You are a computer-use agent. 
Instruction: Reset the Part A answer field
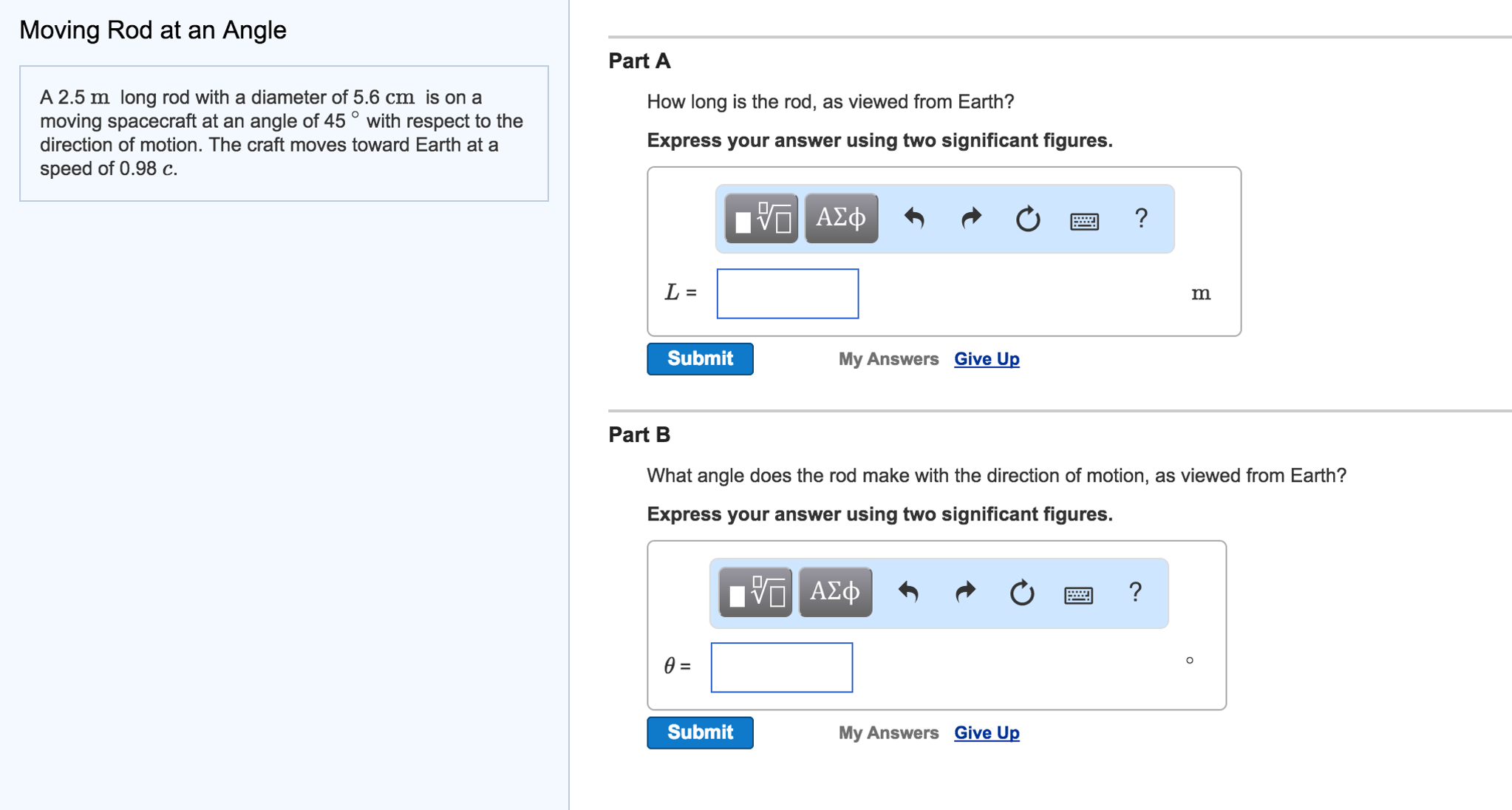pyautogui.click(x=1027, y=219)
